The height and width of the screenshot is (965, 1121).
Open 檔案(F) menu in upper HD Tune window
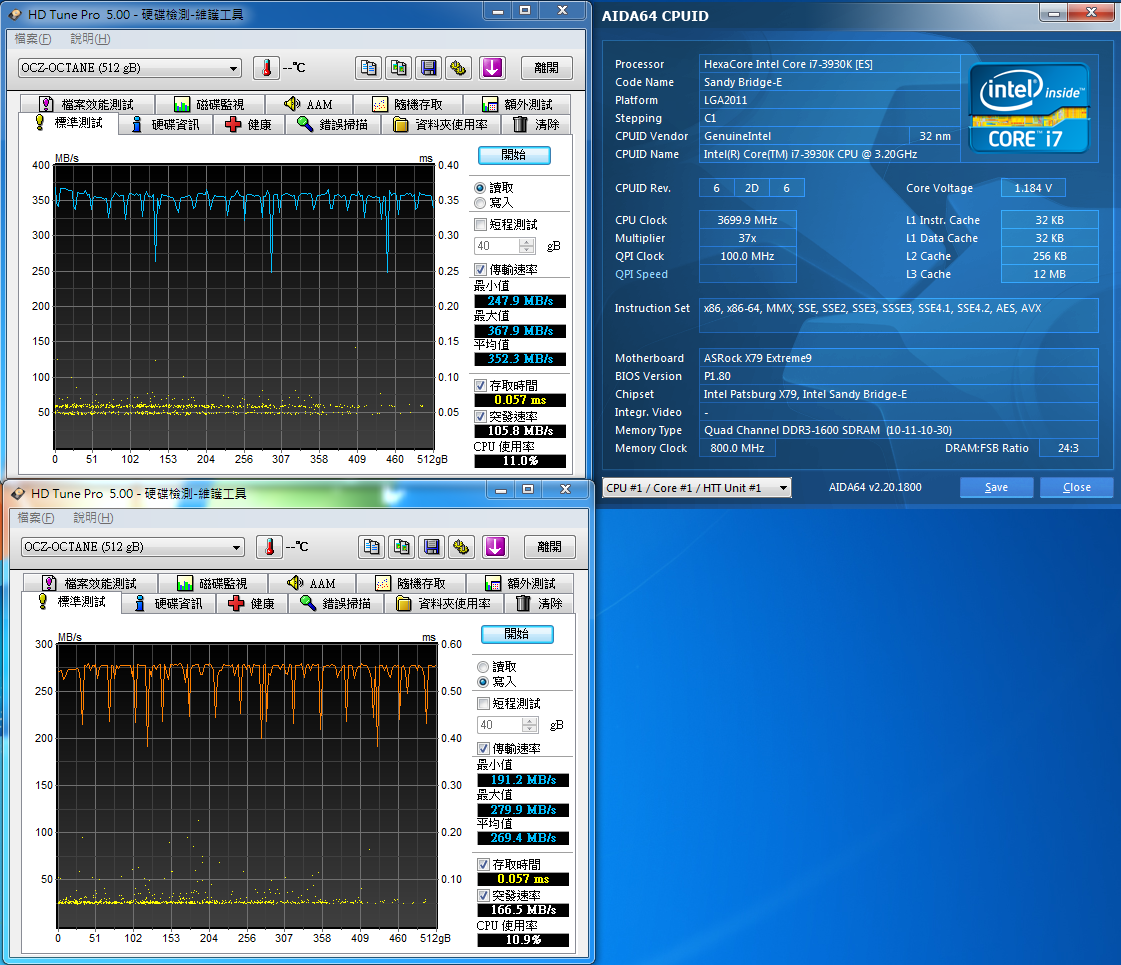(33, 39)
